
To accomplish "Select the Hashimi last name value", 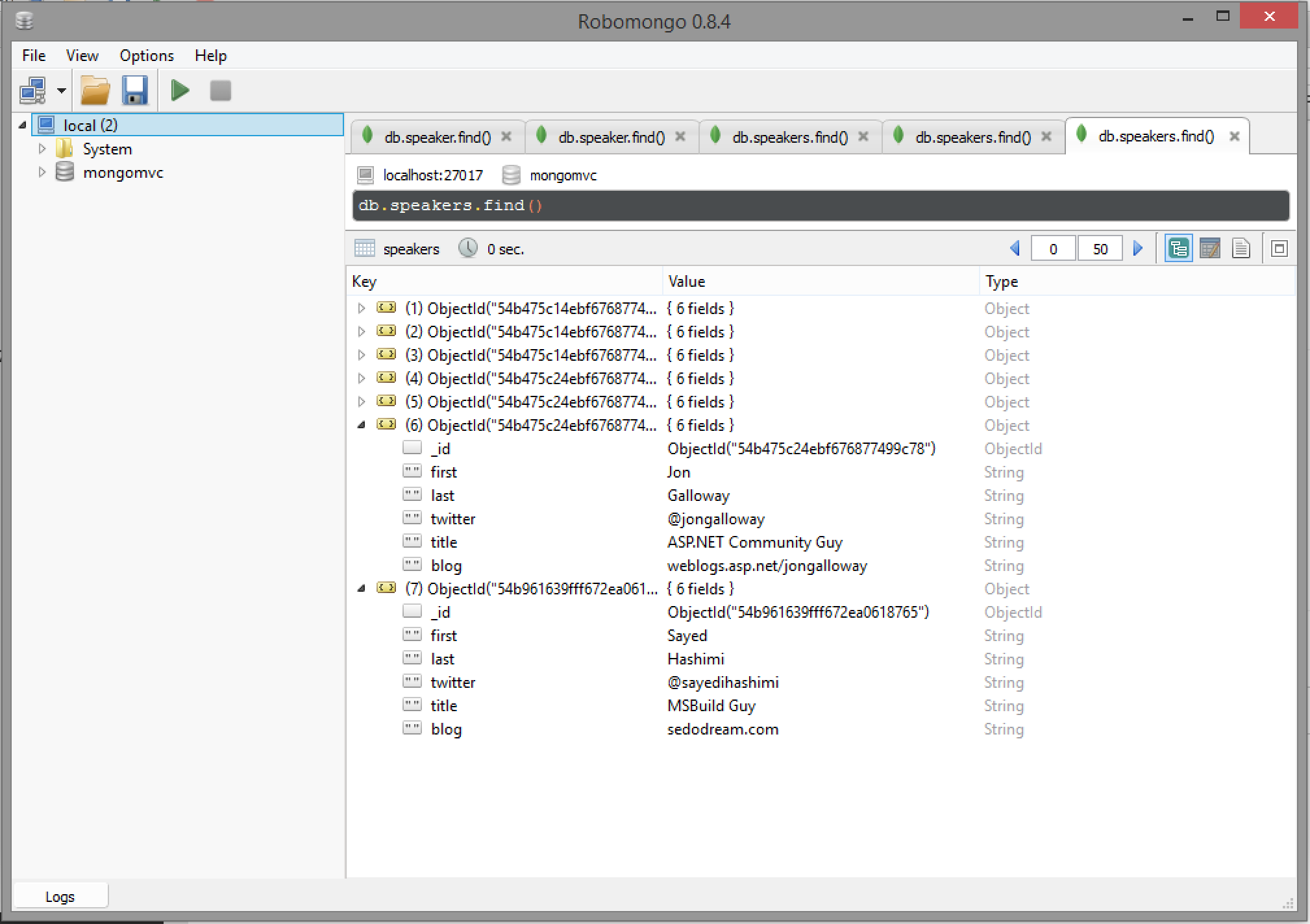I will click(x=695, y=659).
